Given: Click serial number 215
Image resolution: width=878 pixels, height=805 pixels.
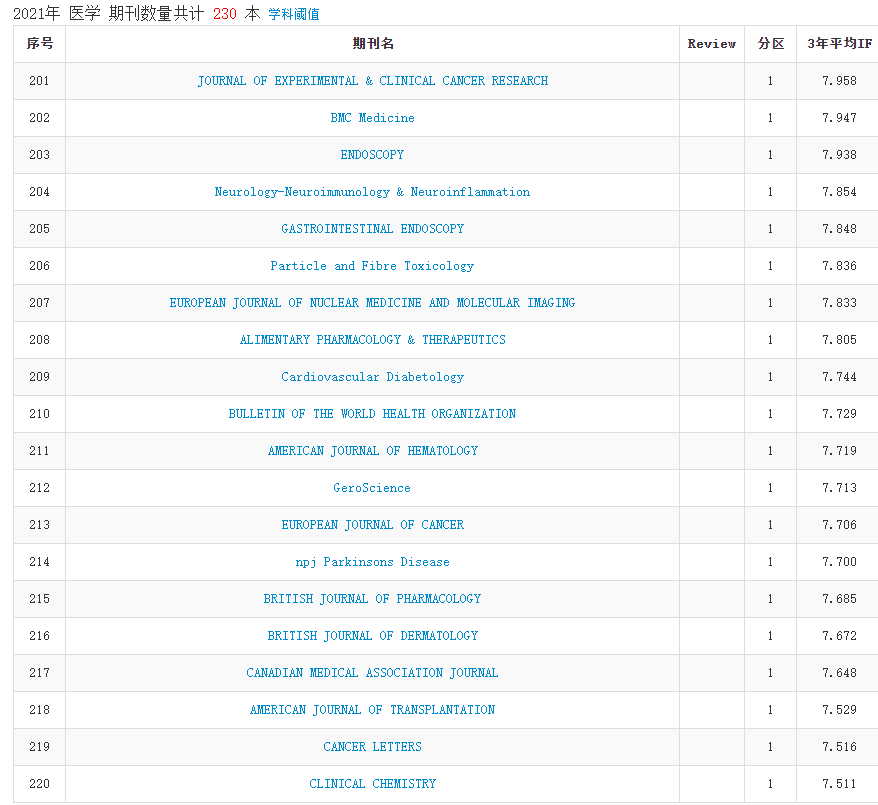Looking at the screenshot, I should pyautogui.click(x=39, y=598).
